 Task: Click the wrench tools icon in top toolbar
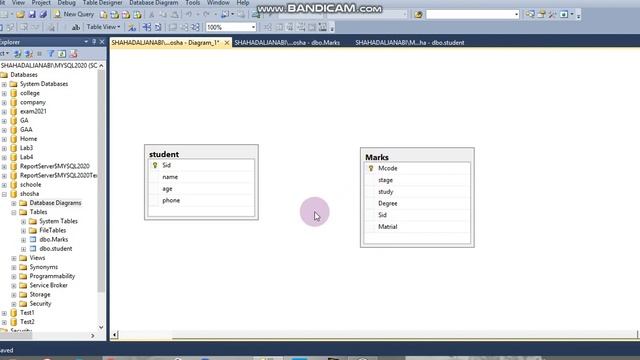tap(552, 15)
